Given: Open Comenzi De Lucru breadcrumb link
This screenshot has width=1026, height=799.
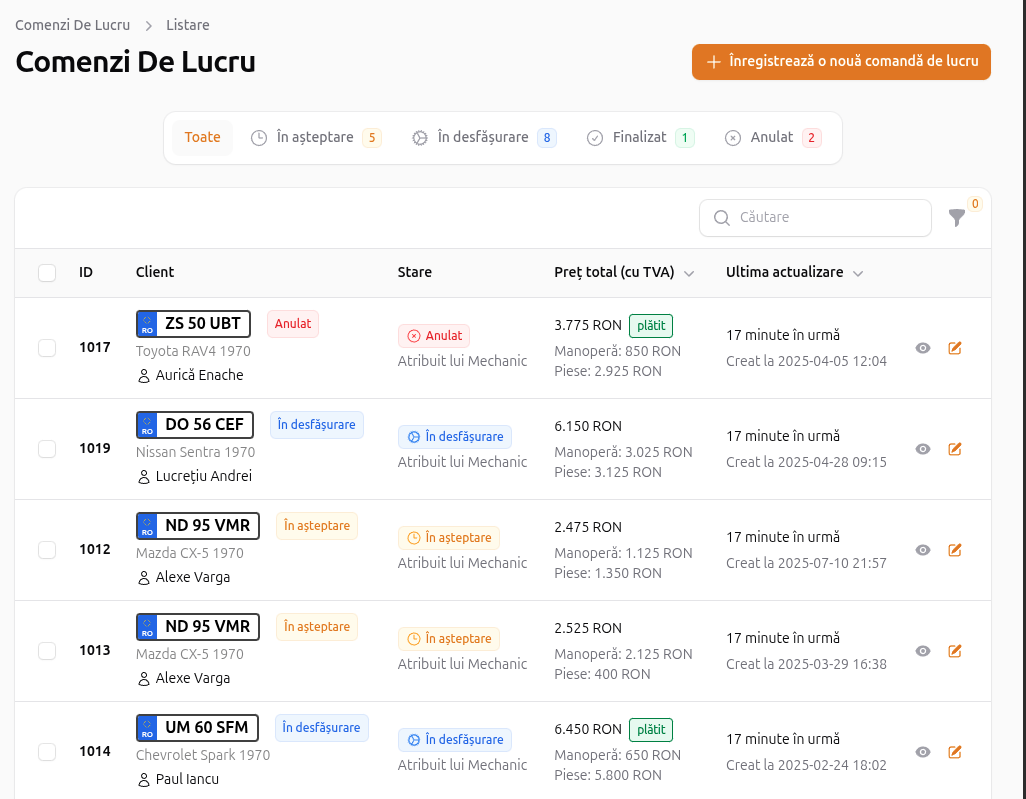Looking at the screenshot, I should tap(72, 25).
